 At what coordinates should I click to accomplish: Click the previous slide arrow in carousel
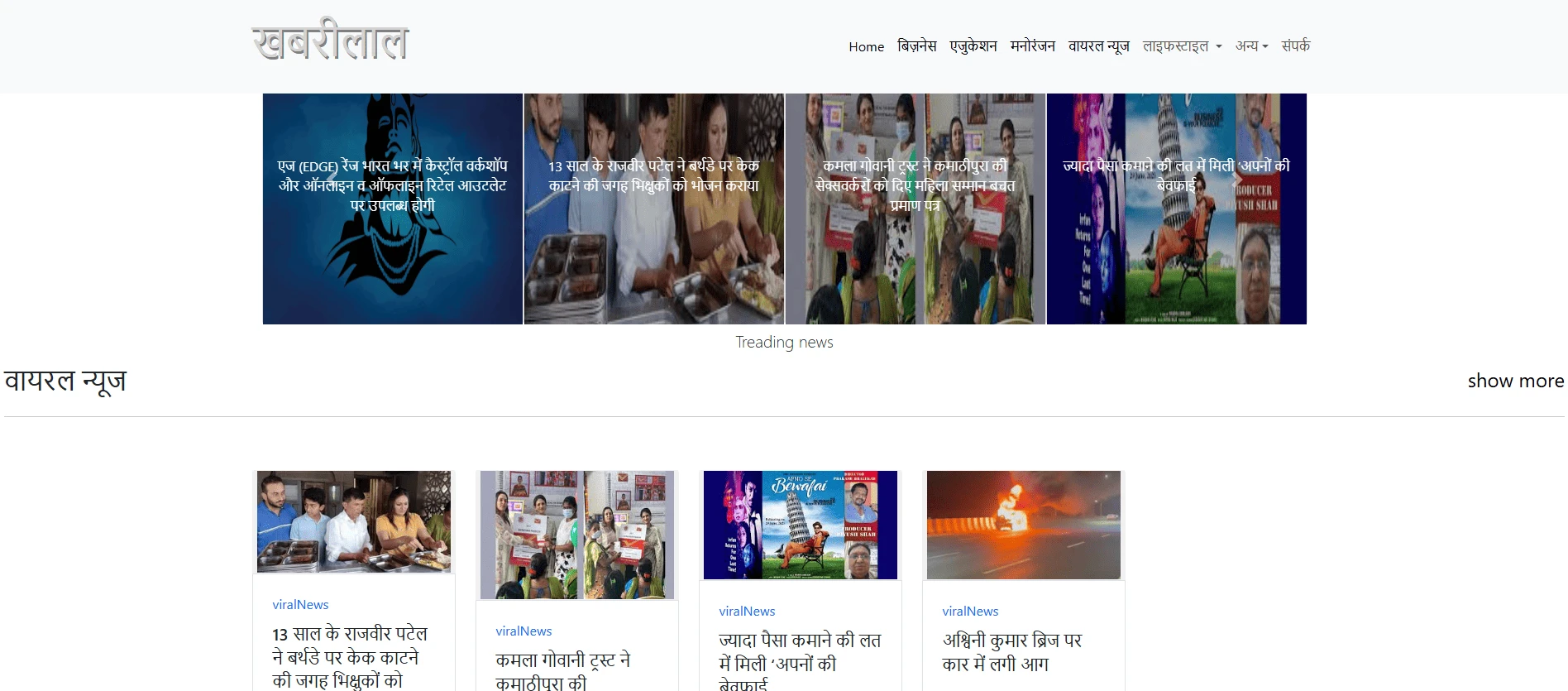[331, 179]
